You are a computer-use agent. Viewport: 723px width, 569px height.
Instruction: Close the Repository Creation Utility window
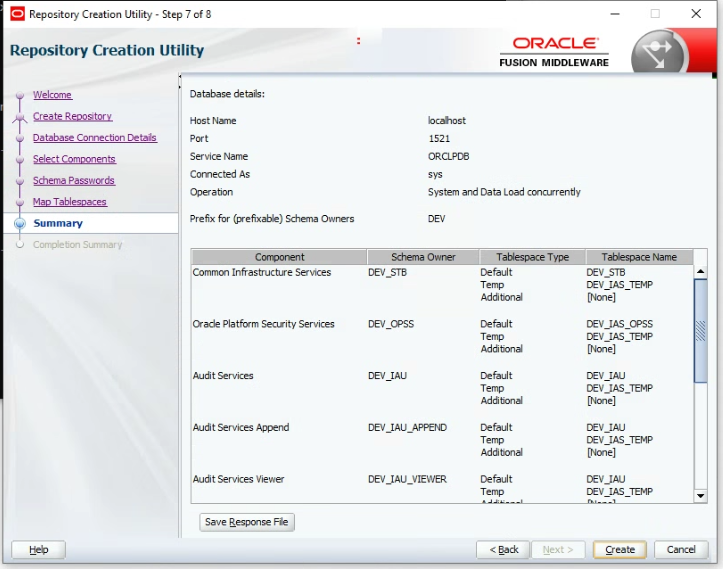pyautogui.click(x=696, y=14)
